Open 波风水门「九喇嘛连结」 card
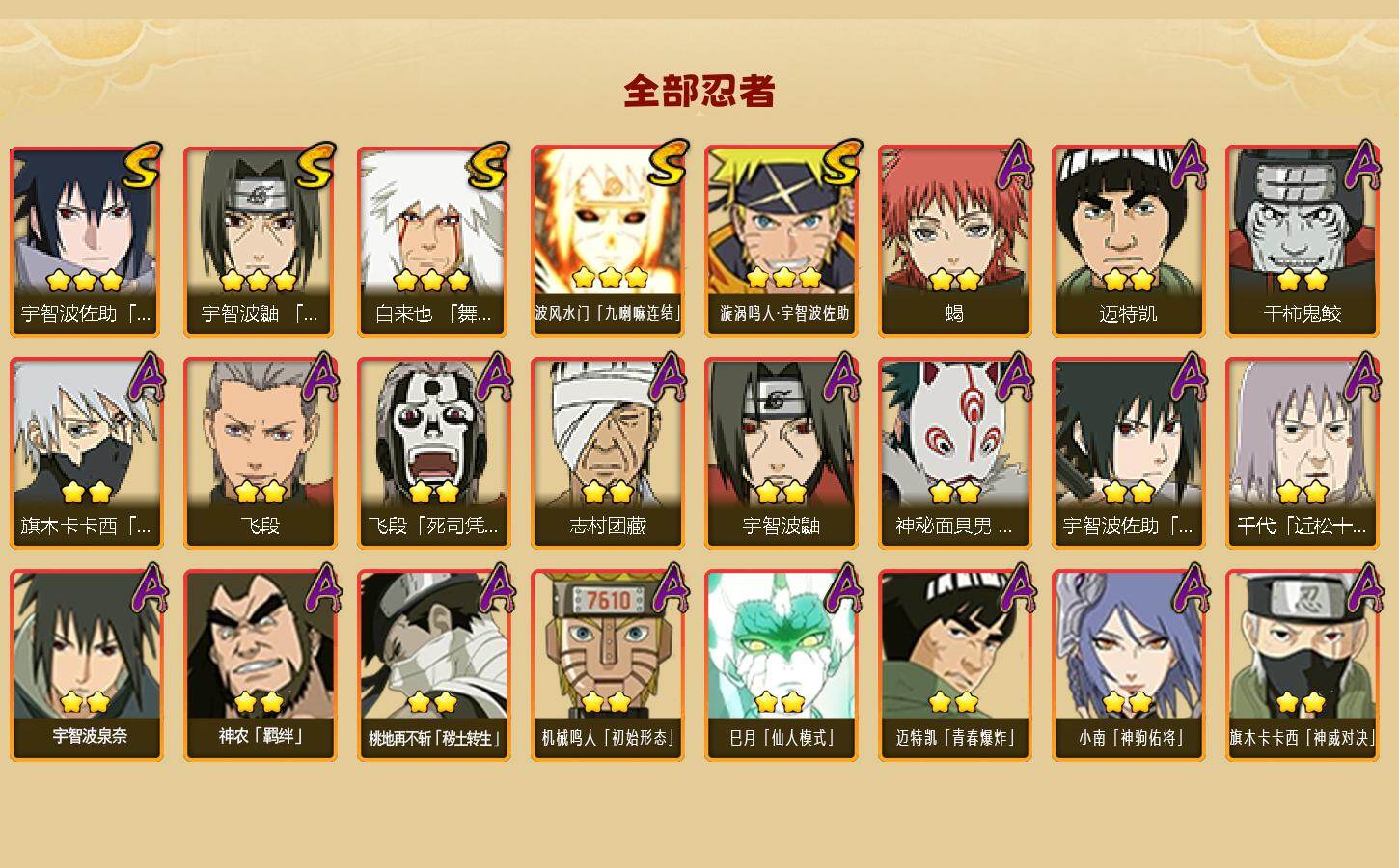Viewport: 1399px width, 868px height. pos(607,241)
